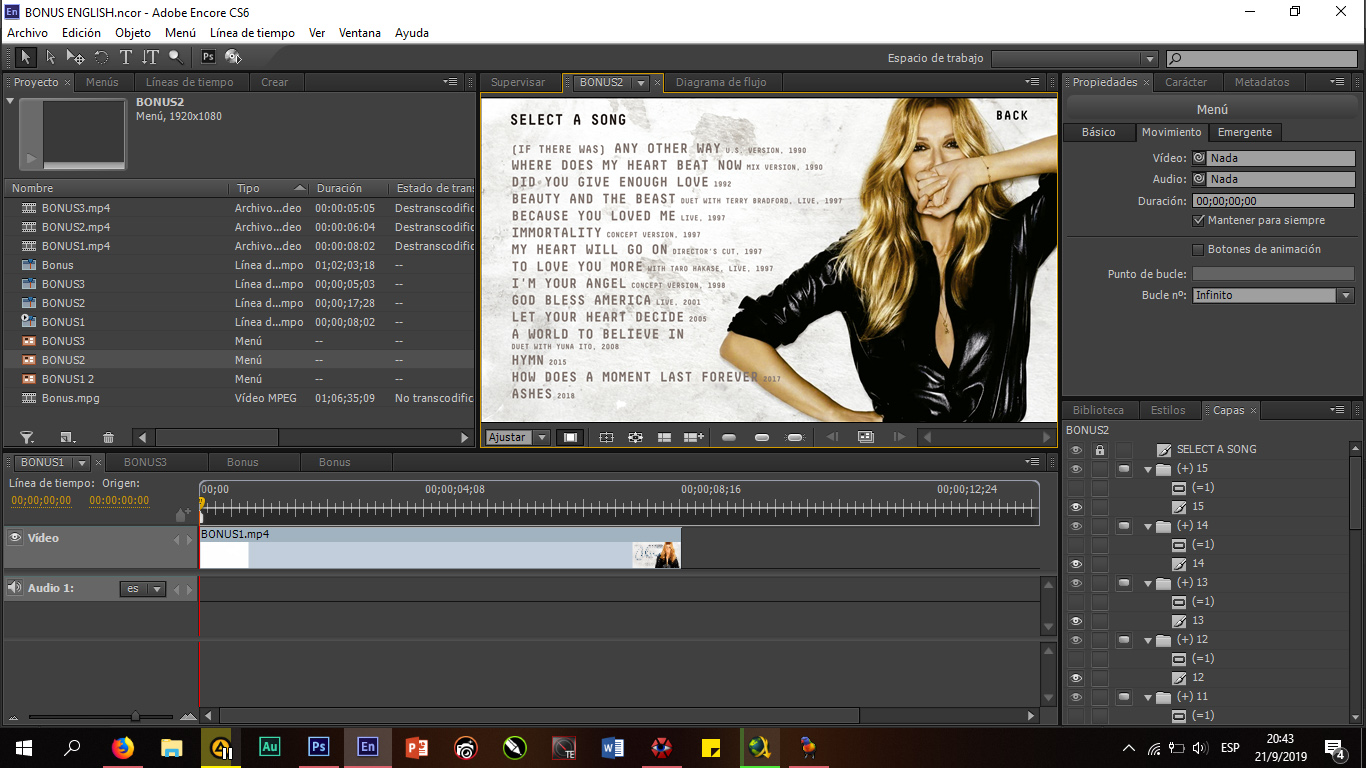Click the timeline zoom slider handle
Viewport: 1366px width, 768px height.
[135, 716]
